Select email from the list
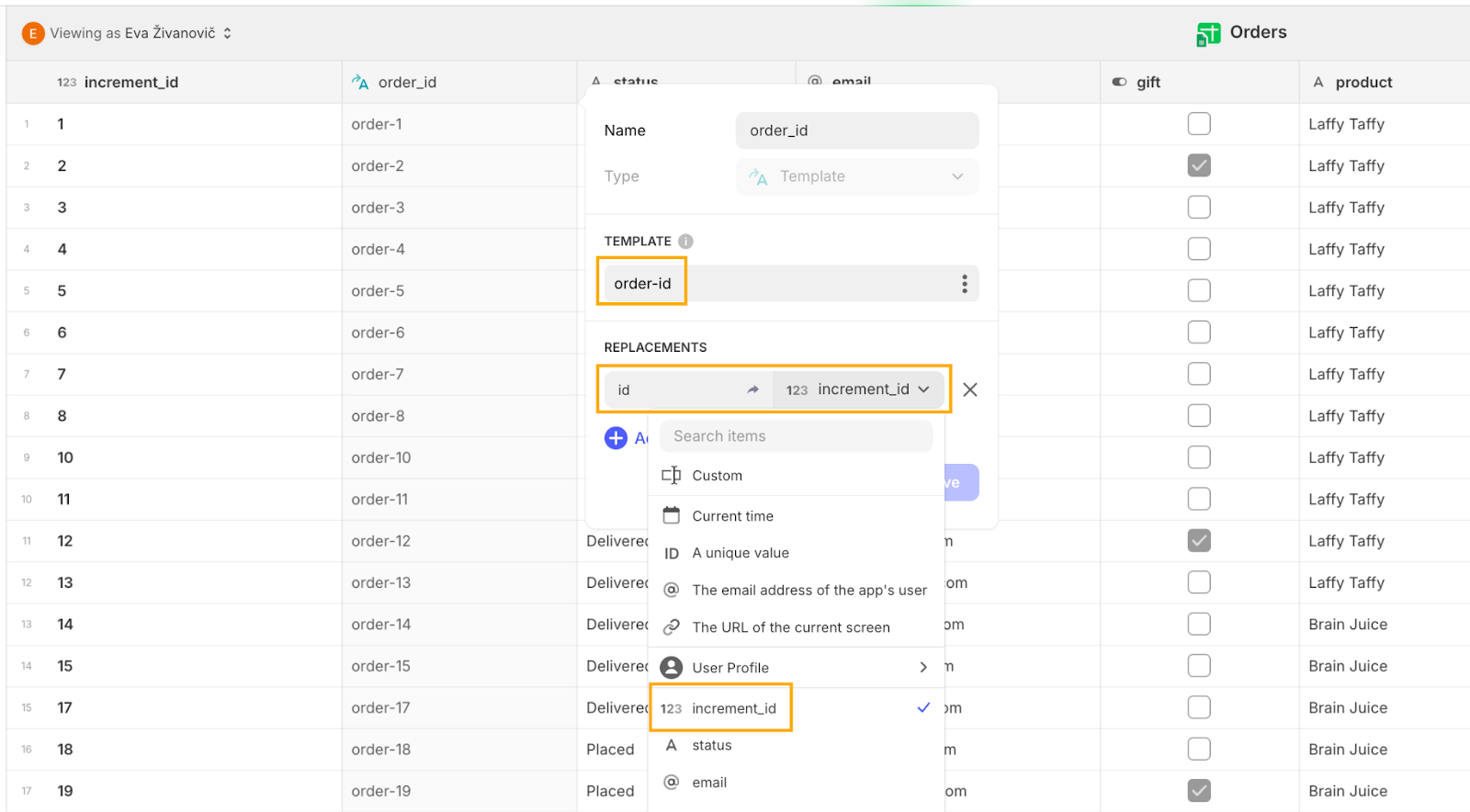This screenshot has width=1470, height=812. pyautogui.click(x=797, y=782)
